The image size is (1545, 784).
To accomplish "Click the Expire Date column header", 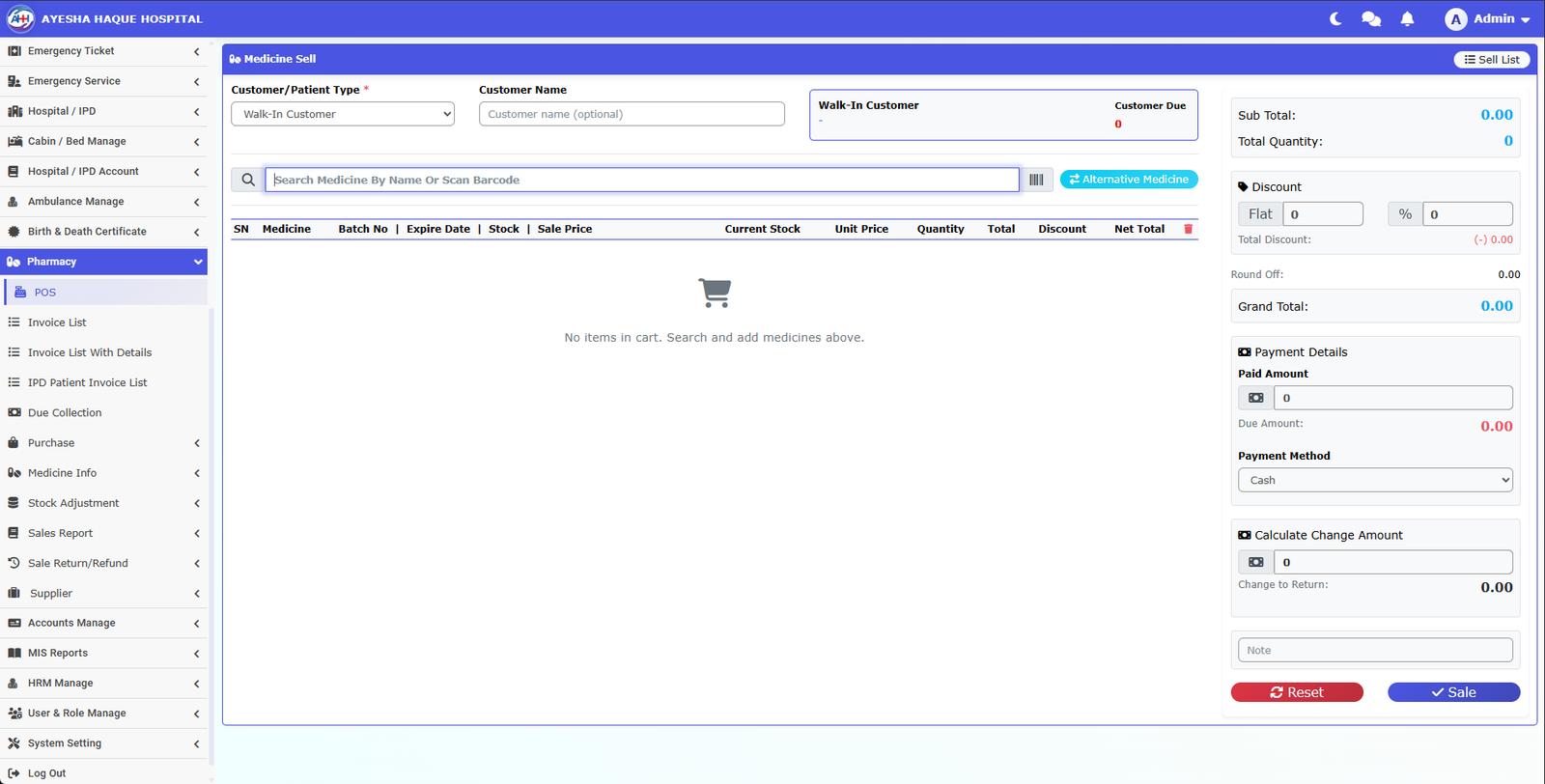I will point(438,229).
